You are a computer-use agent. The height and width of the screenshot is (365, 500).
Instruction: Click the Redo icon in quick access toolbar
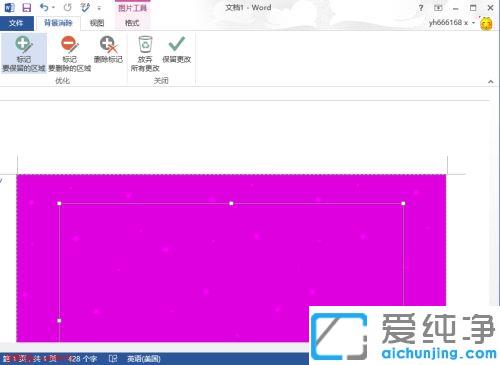coord(67,7)
